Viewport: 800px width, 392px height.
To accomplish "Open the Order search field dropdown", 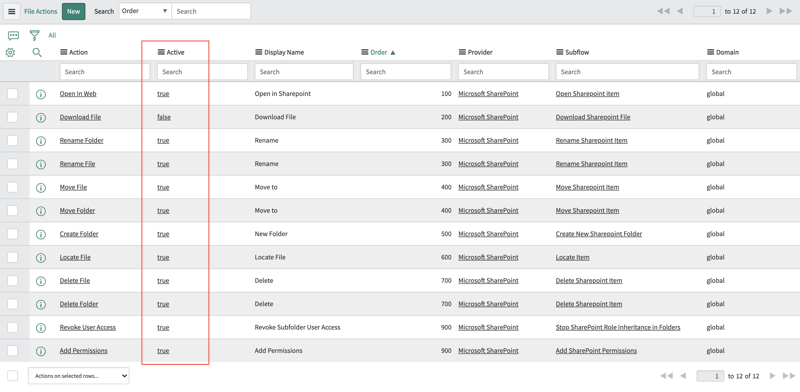I will (145, 11).
